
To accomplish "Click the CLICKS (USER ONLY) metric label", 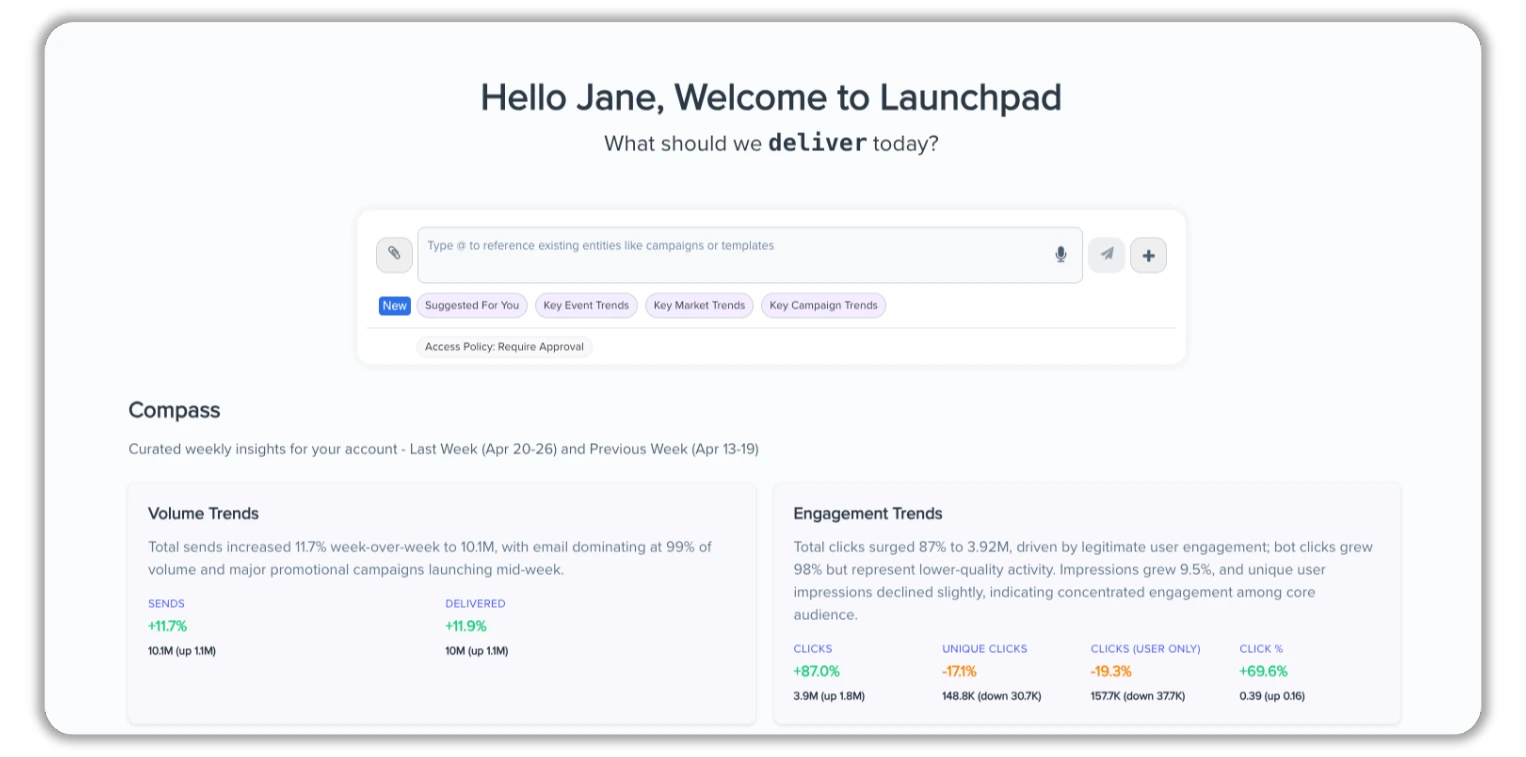I will (1145, 648).
